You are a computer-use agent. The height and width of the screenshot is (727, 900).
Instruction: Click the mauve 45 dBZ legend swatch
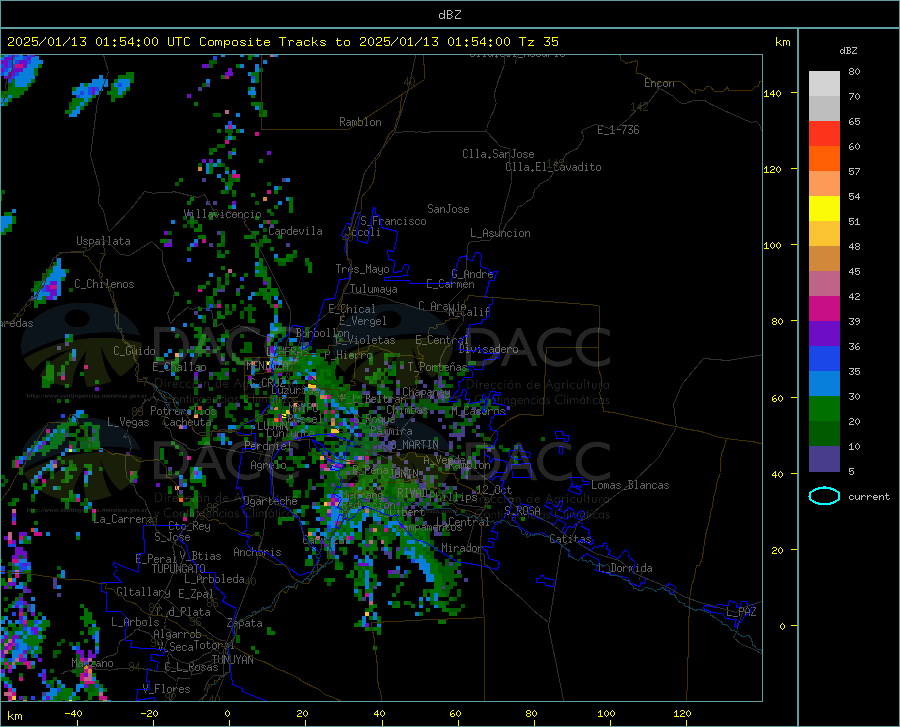[x=824, y=283]
